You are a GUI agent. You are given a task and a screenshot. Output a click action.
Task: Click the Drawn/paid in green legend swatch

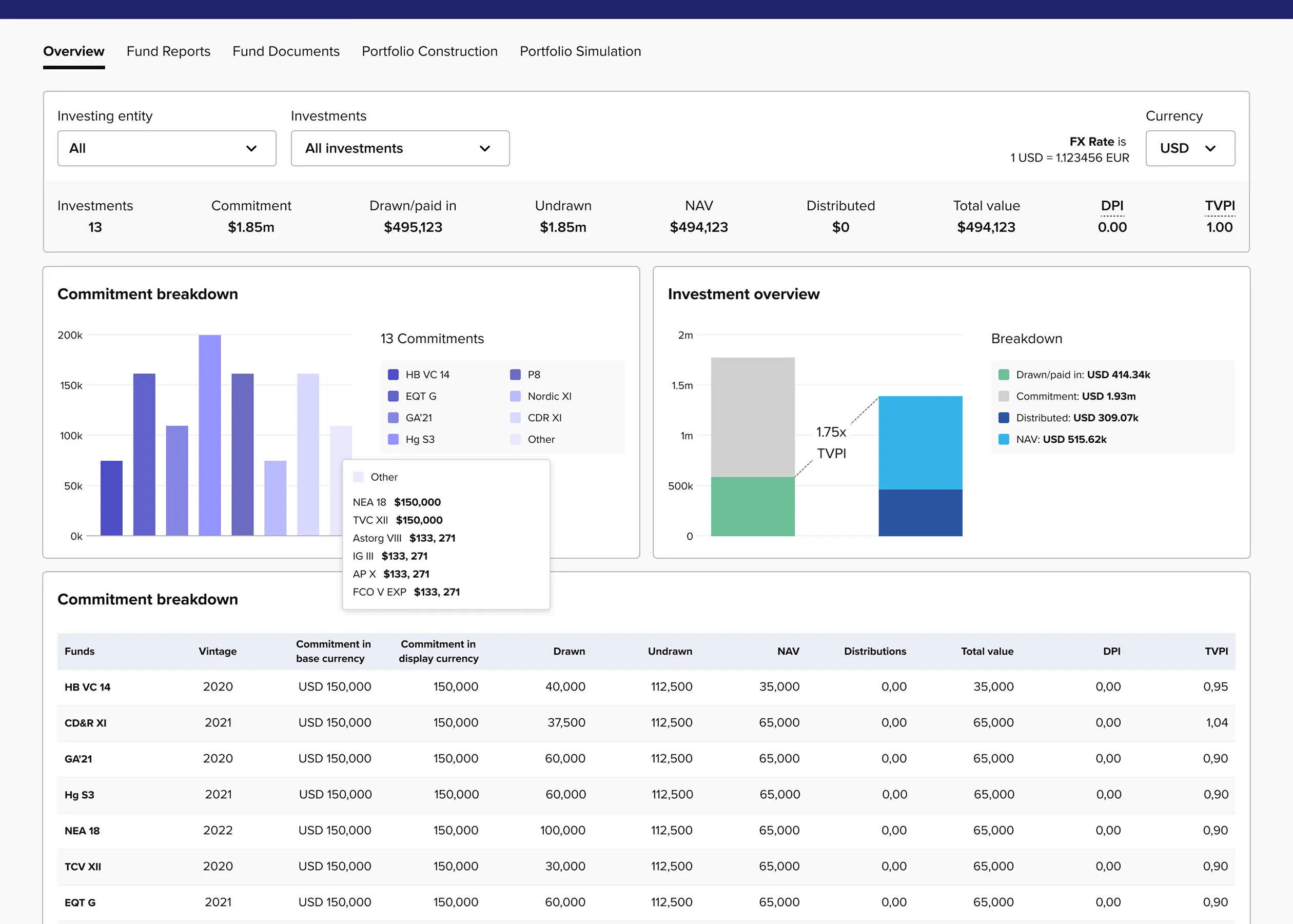point(1004,375)
